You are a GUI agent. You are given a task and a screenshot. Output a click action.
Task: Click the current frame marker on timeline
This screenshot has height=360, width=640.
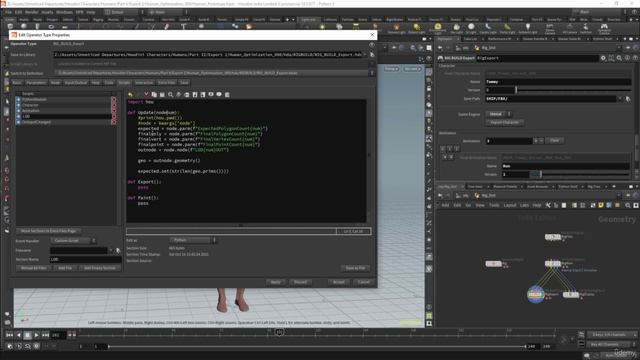[x=280, y=332]
